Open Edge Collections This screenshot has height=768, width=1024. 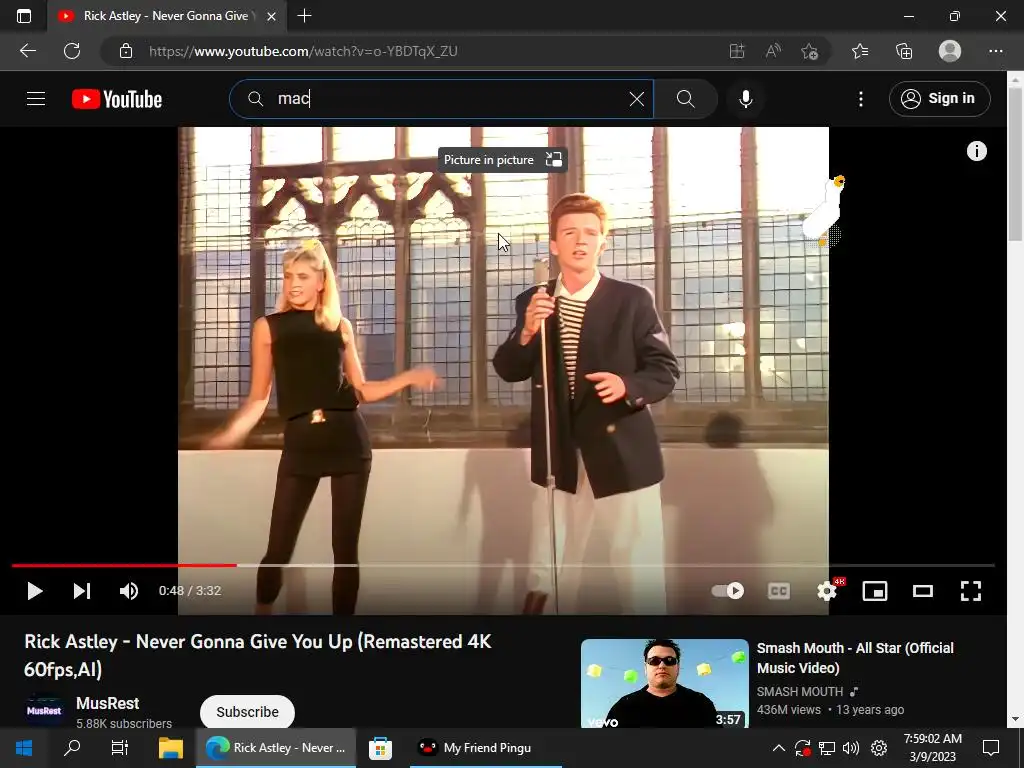pos(904,51)
